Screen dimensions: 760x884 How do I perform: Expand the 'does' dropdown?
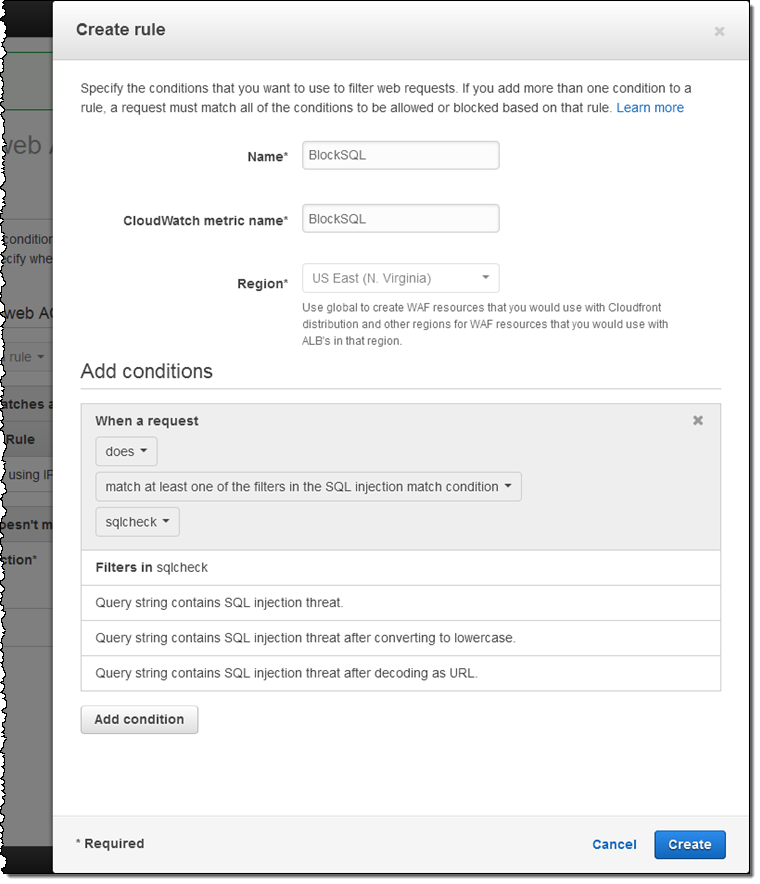pos(126,452)
